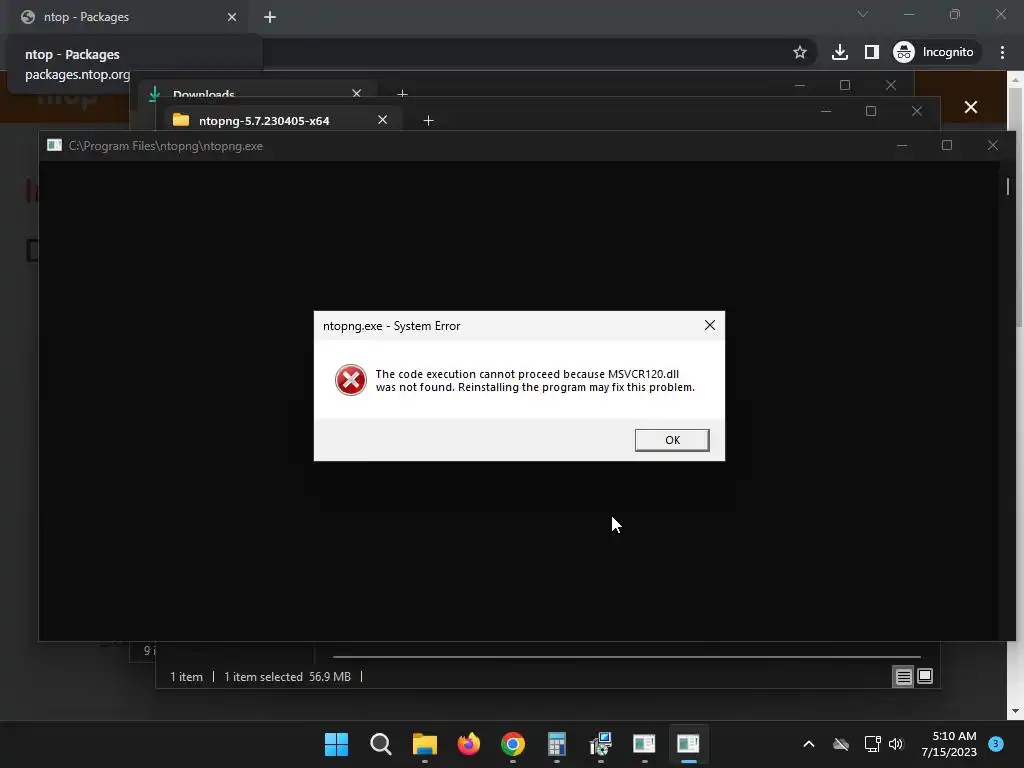Screen dimensions: 1024x768
Task: Click the '1 item selected 56.9 MB' status text
Action: click(x=287, y=677)
